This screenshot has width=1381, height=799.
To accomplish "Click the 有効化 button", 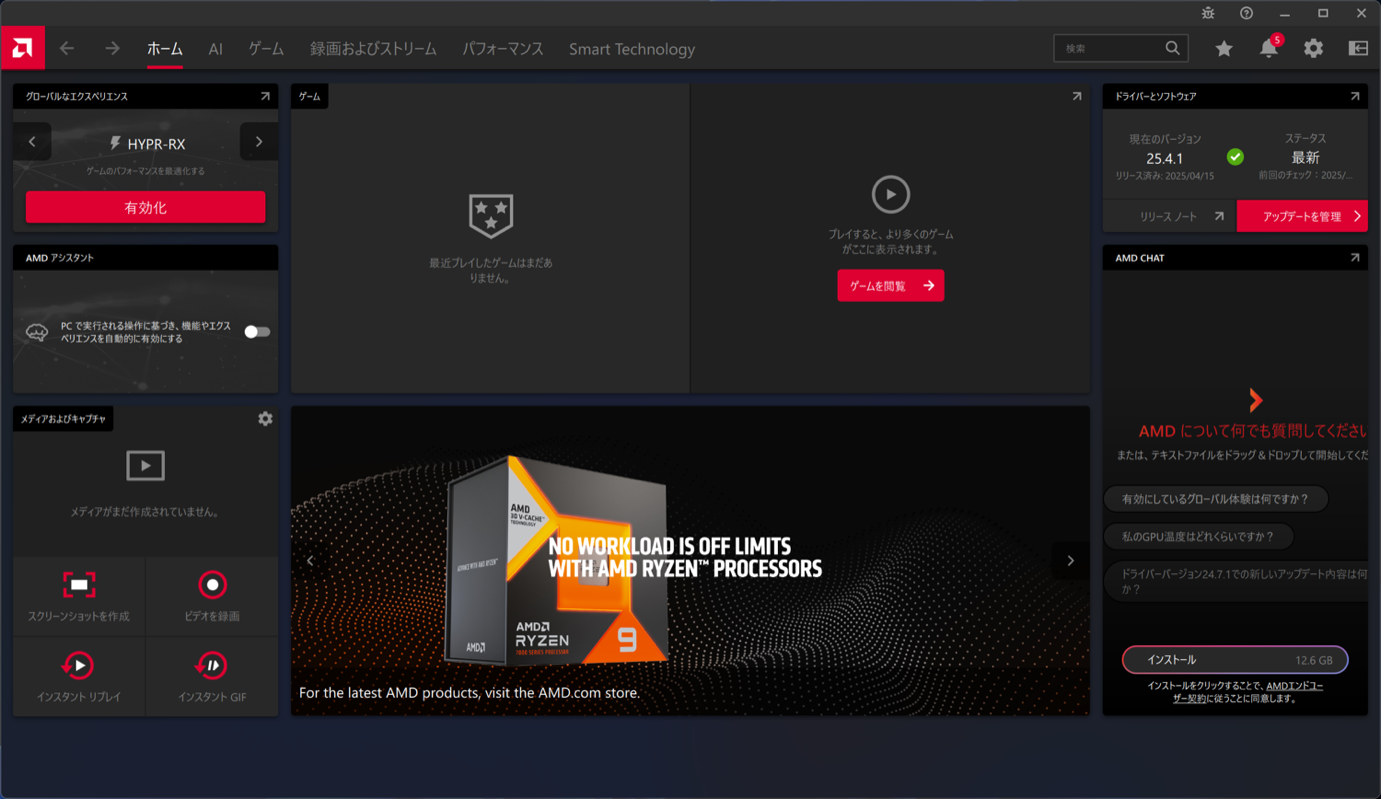I will pos(146,207).
